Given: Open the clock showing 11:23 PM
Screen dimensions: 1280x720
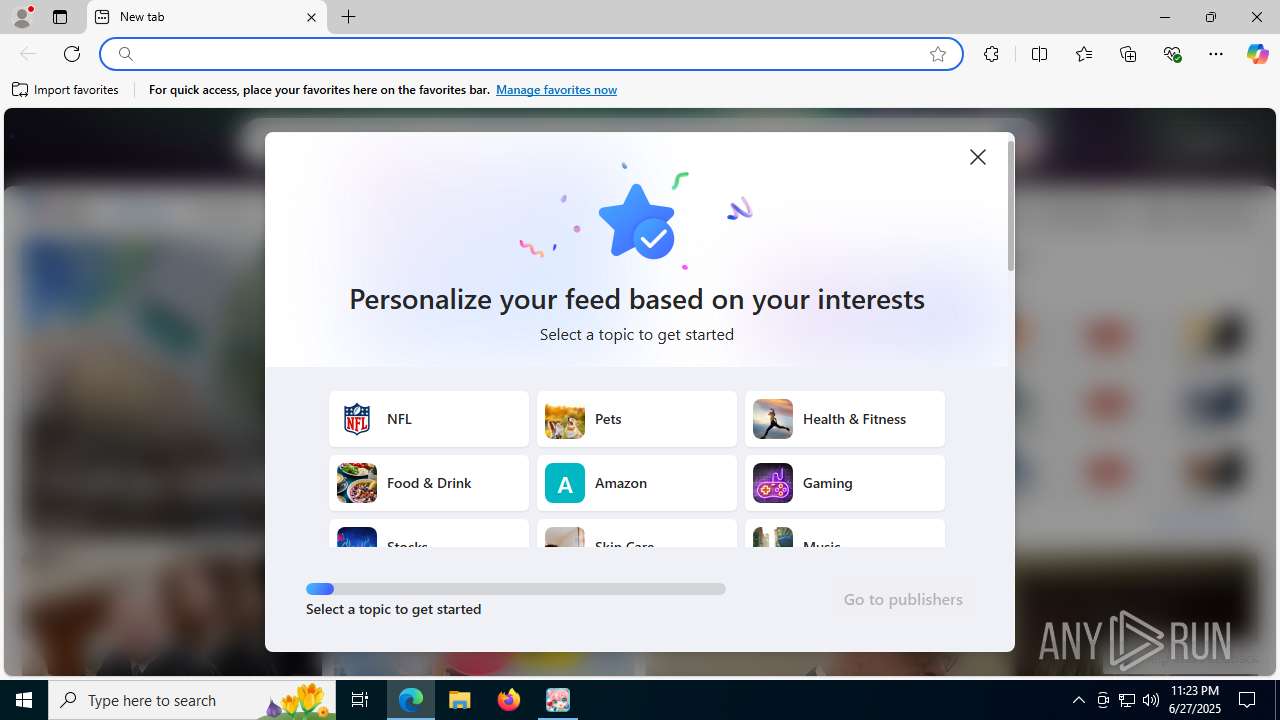Looking at the screenshot, I should (x=1194, y=700).
